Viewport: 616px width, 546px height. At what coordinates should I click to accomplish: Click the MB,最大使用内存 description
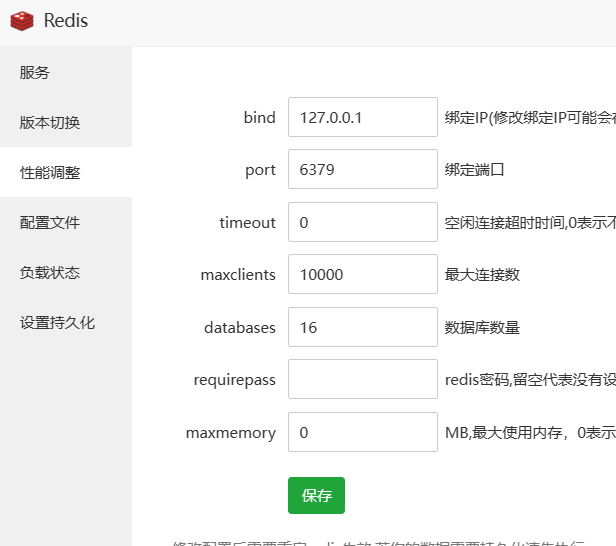point(530,433)
